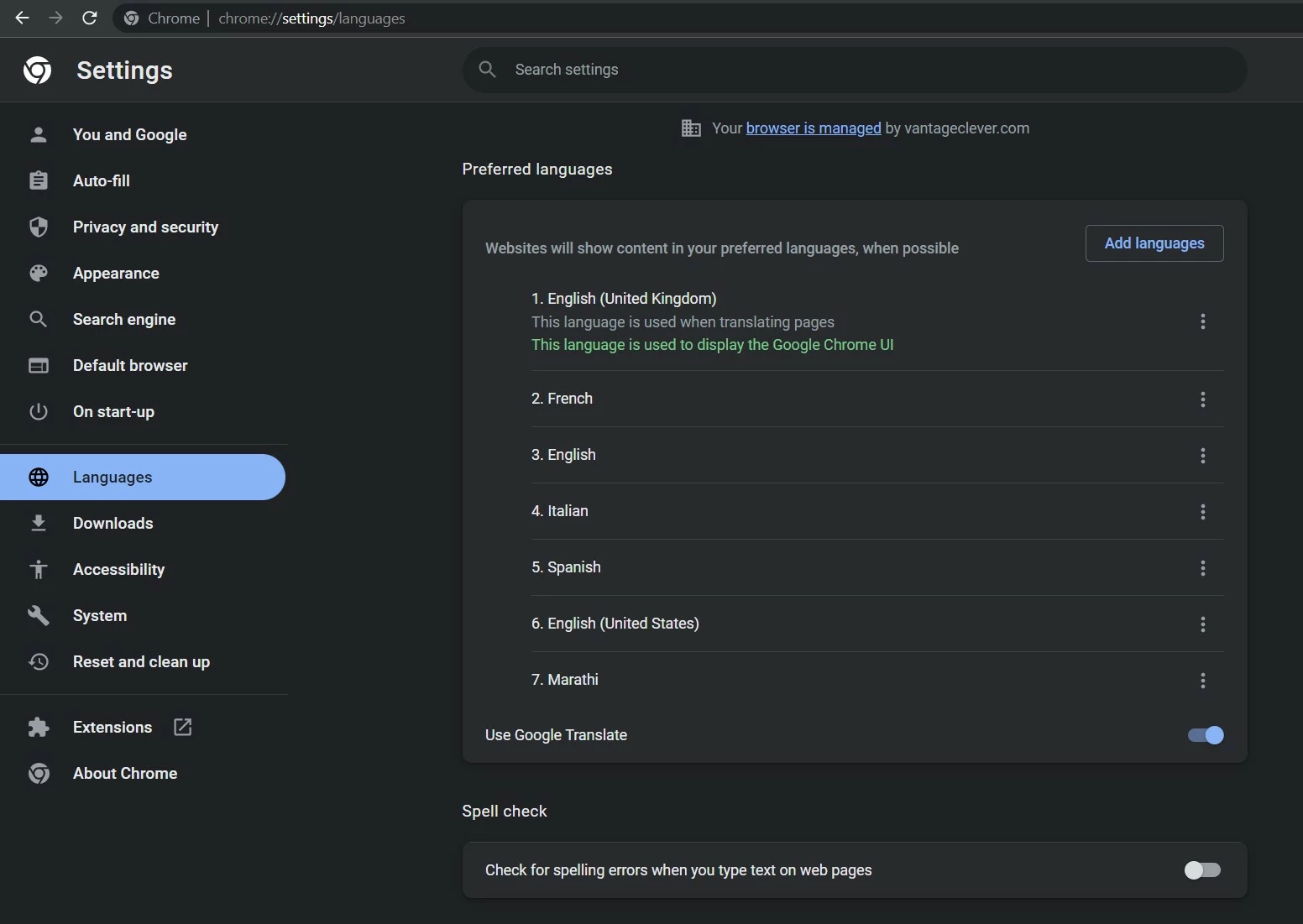Click the managed-organization building icon
1303x924 pixels.
coord(691,128)
